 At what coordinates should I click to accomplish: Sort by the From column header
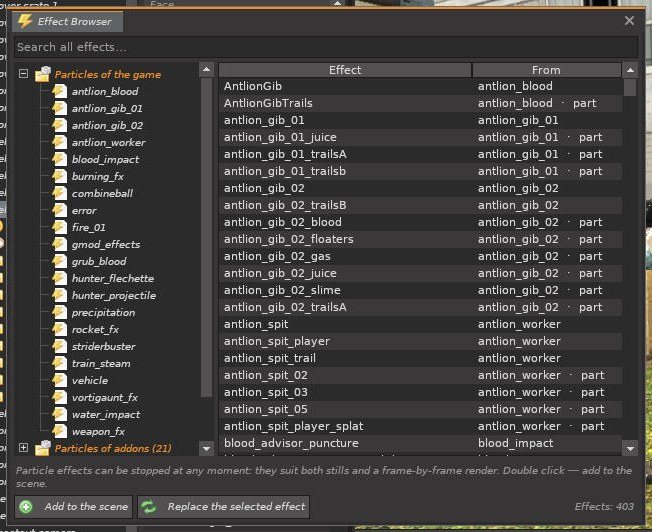546,70
